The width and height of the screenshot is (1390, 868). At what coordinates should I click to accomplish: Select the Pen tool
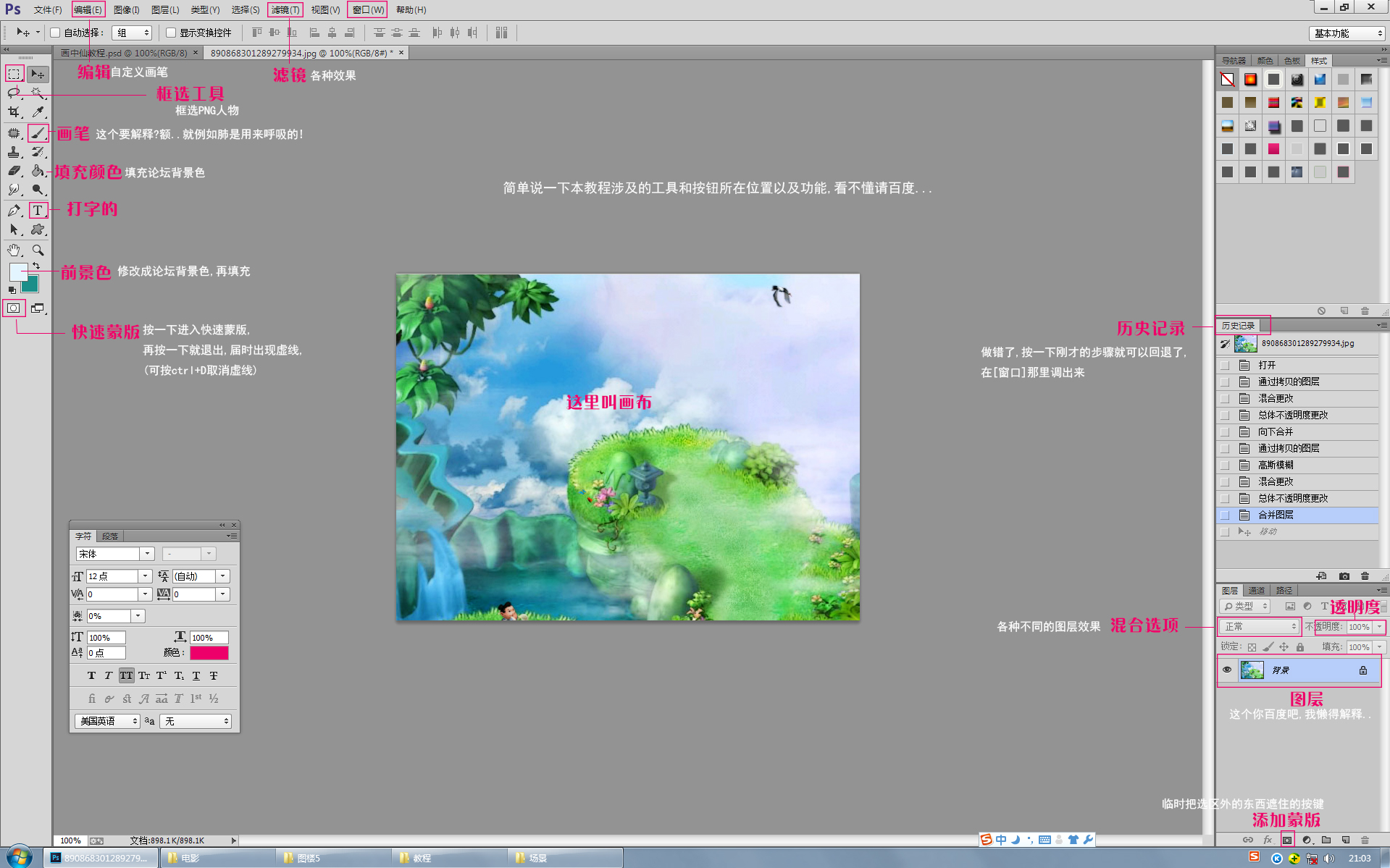point(14,211)
